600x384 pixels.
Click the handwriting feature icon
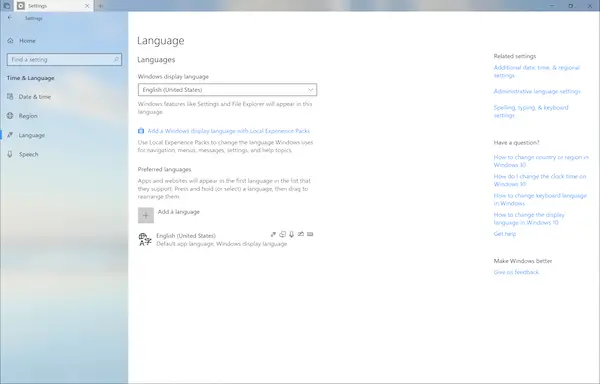point(301,234)
